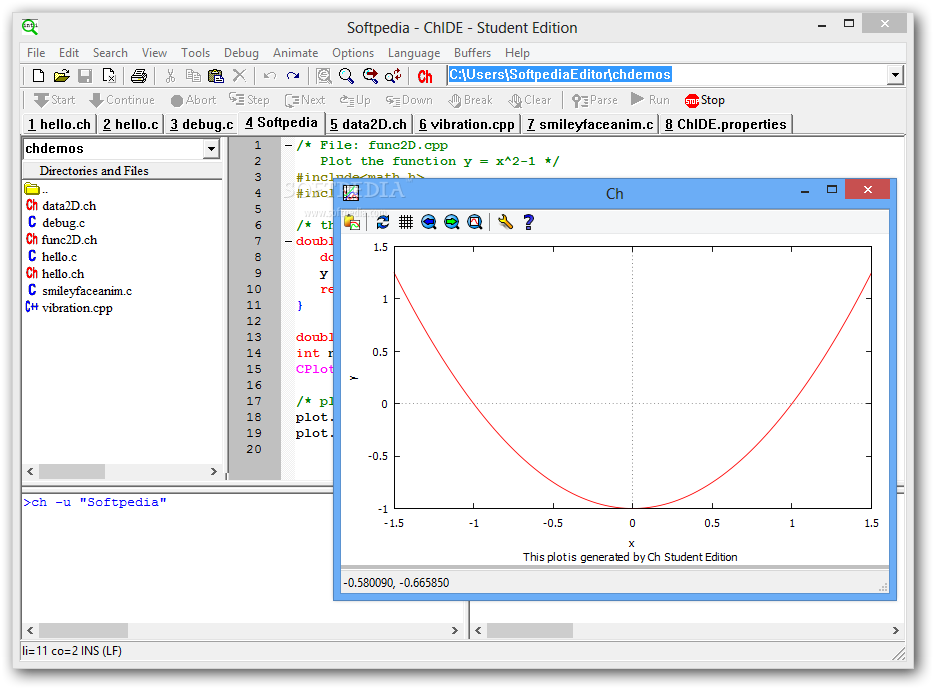Click the Abort button
This screenshot has width=934, height=689.
tap(193, 100)
